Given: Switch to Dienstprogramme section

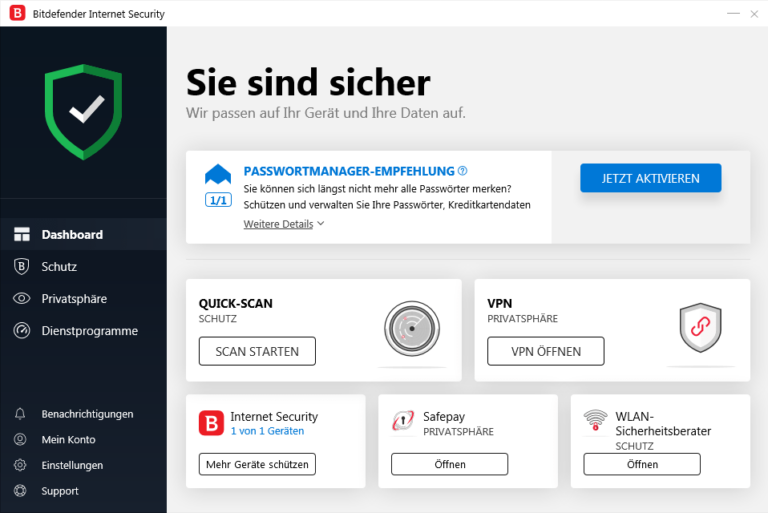Looking at the screenshot, I should tap(83, 330).
